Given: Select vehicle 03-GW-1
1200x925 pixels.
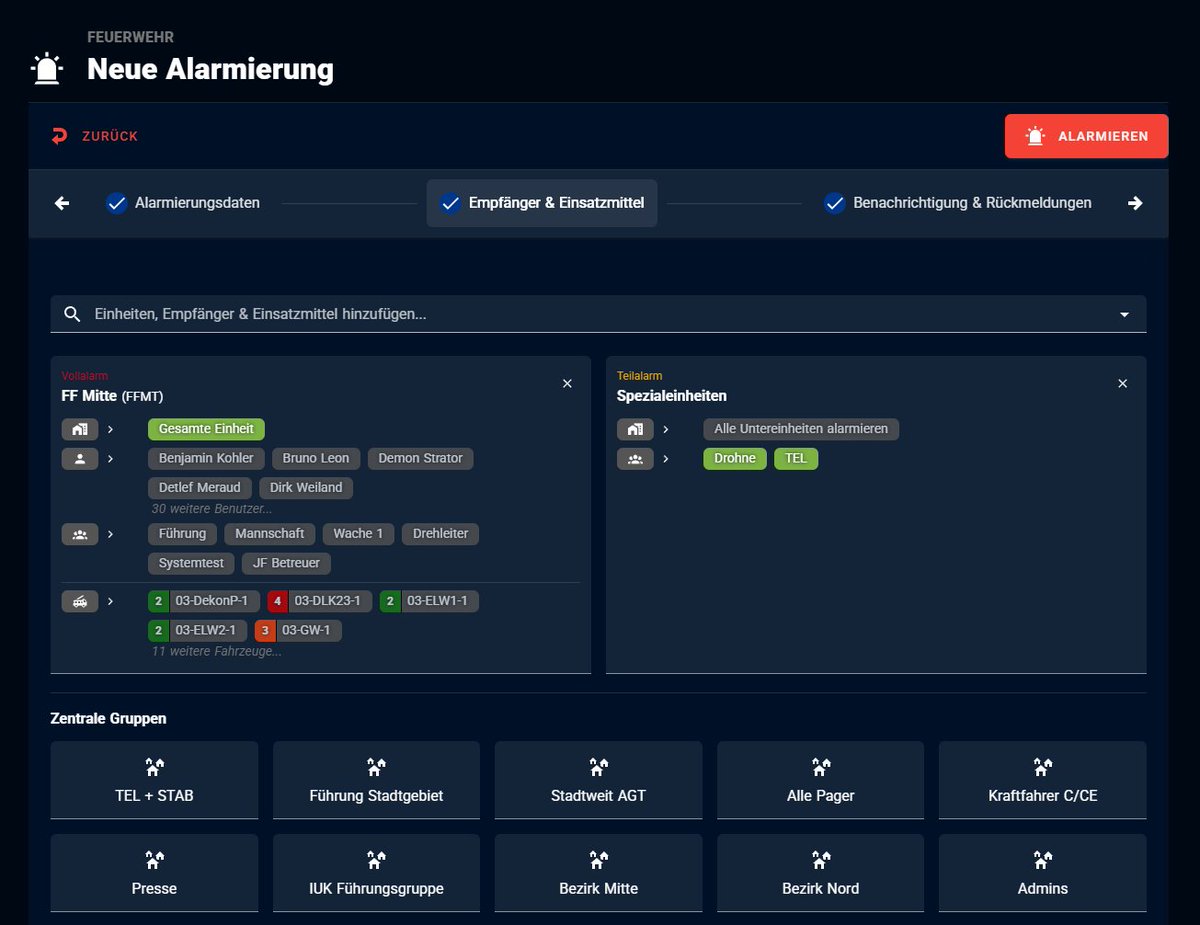Looking at the screenshot, I should coord(298,631).
